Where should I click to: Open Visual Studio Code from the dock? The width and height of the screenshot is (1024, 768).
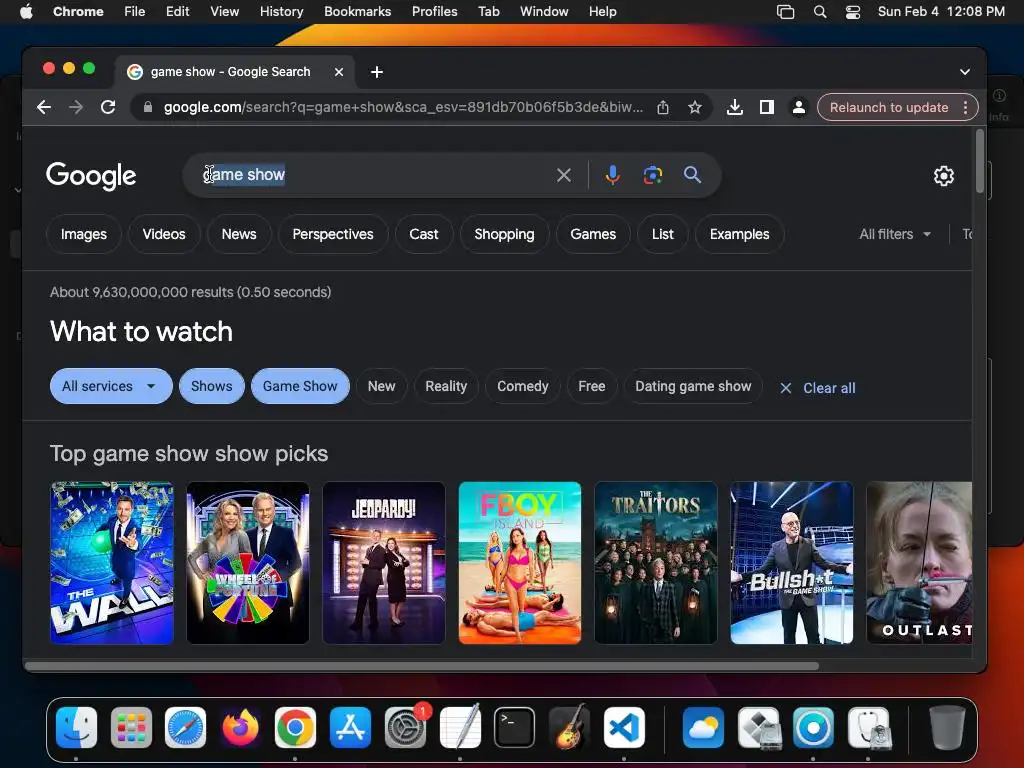pyautogui.click(x=624, y=728)
